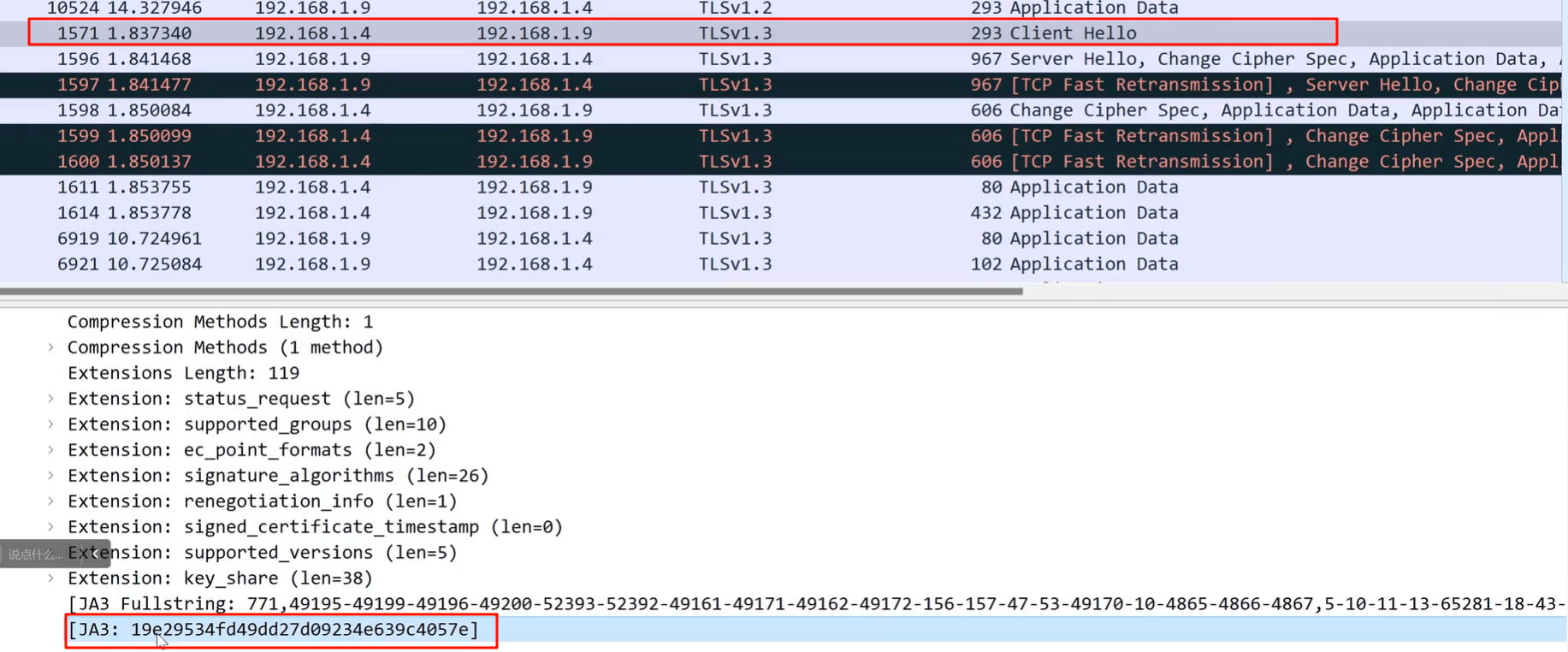The image size is (1568, 652).
Task: Select packet 1614 with length 432
Action: pyautogui.click(x=781, y=213)
